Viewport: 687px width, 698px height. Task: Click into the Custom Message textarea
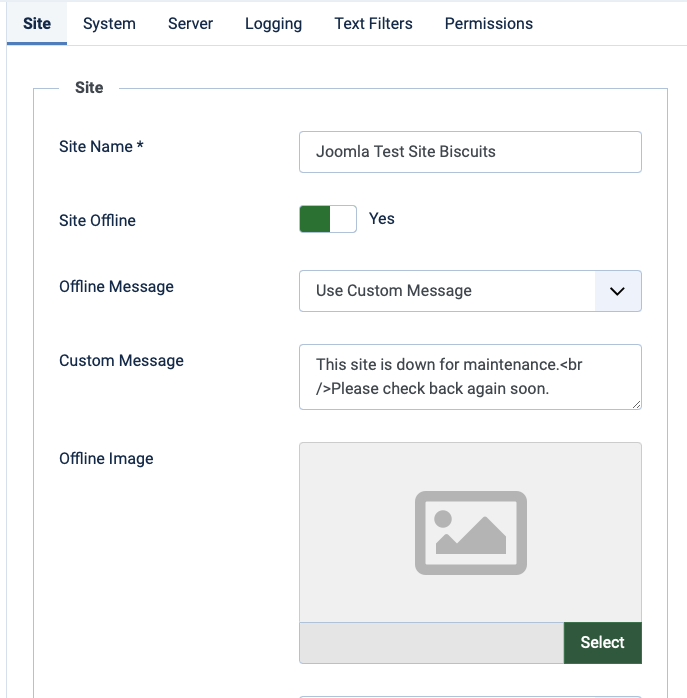470,377
